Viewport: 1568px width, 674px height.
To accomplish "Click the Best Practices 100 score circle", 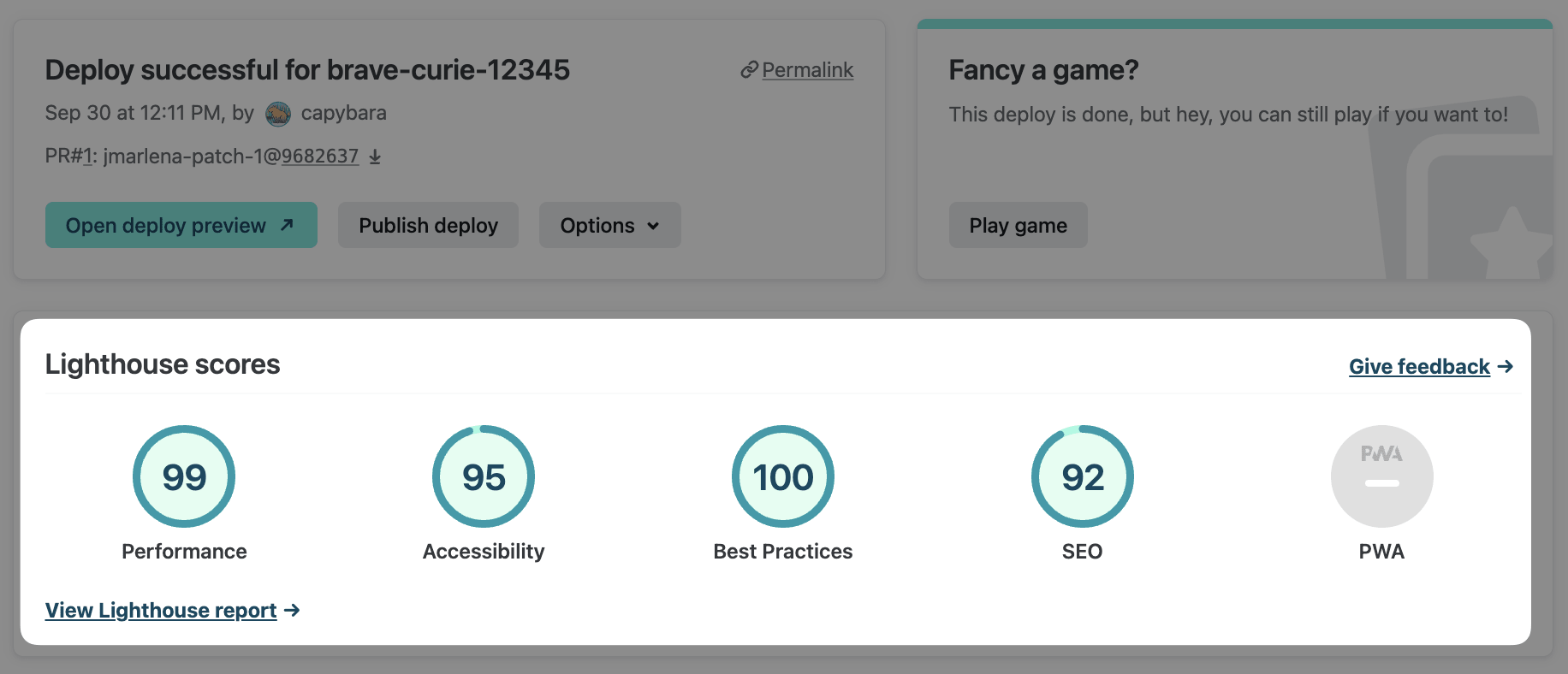I will 783,476.
